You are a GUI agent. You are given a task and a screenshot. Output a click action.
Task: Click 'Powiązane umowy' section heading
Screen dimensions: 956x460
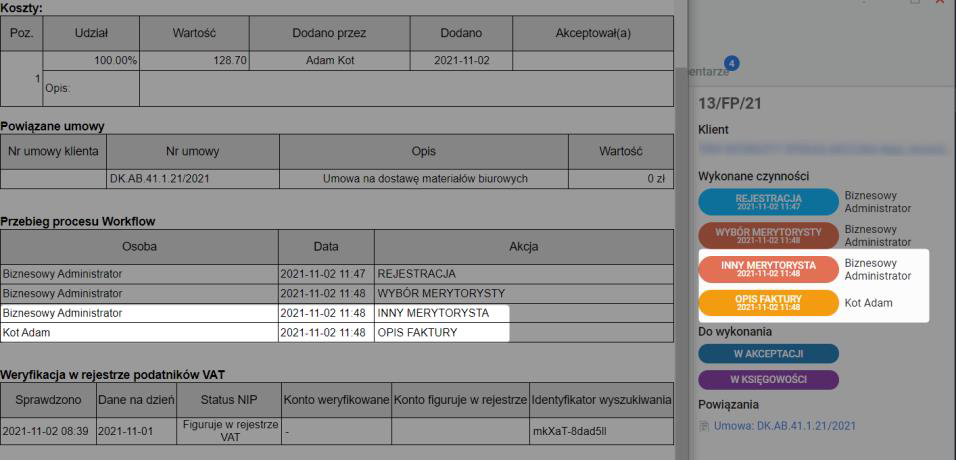[52, 126]
